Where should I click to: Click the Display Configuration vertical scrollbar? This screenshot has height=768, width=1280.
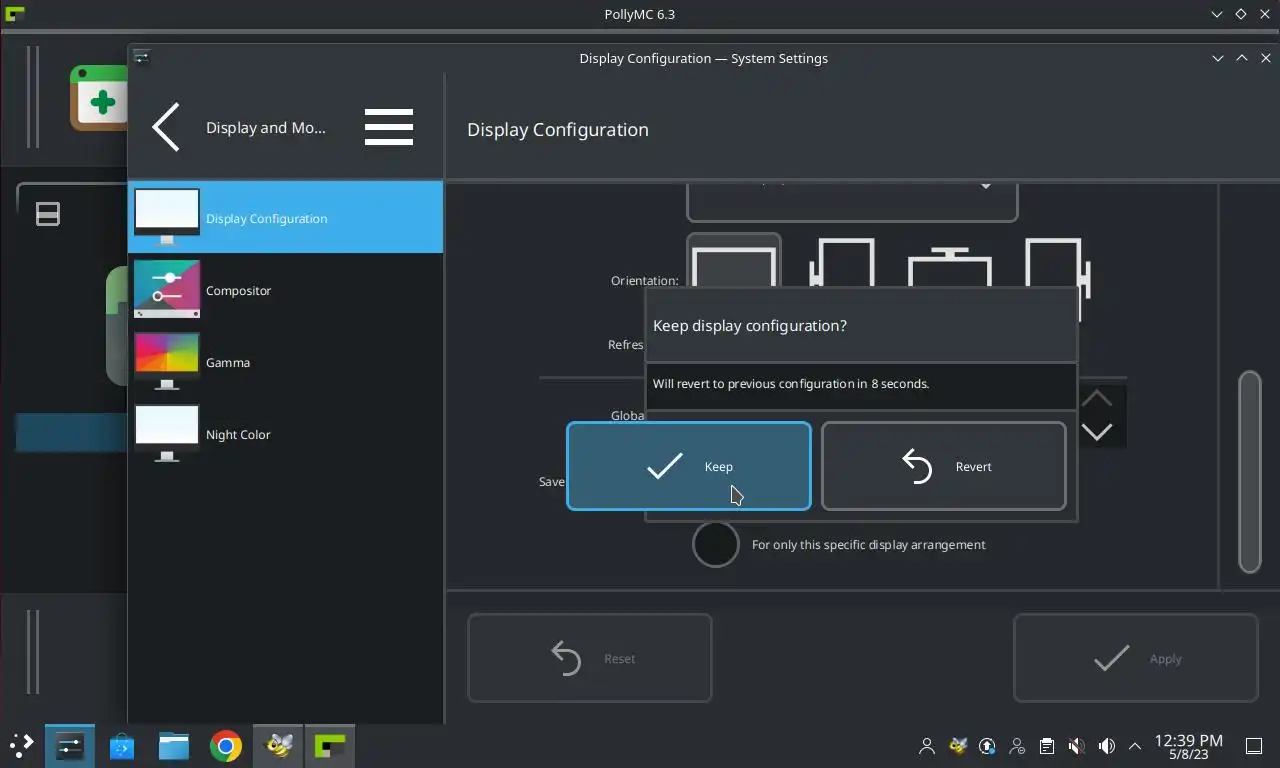(x=1250, y=472)
